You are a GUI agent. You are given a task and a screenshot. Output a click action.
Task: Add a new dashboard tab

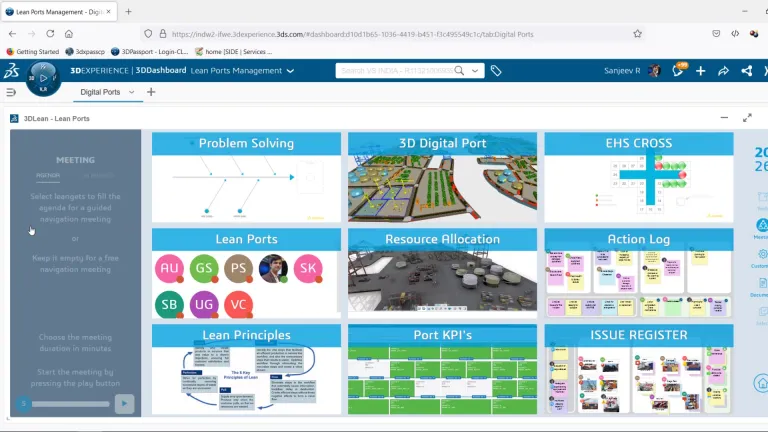(151, 92)
